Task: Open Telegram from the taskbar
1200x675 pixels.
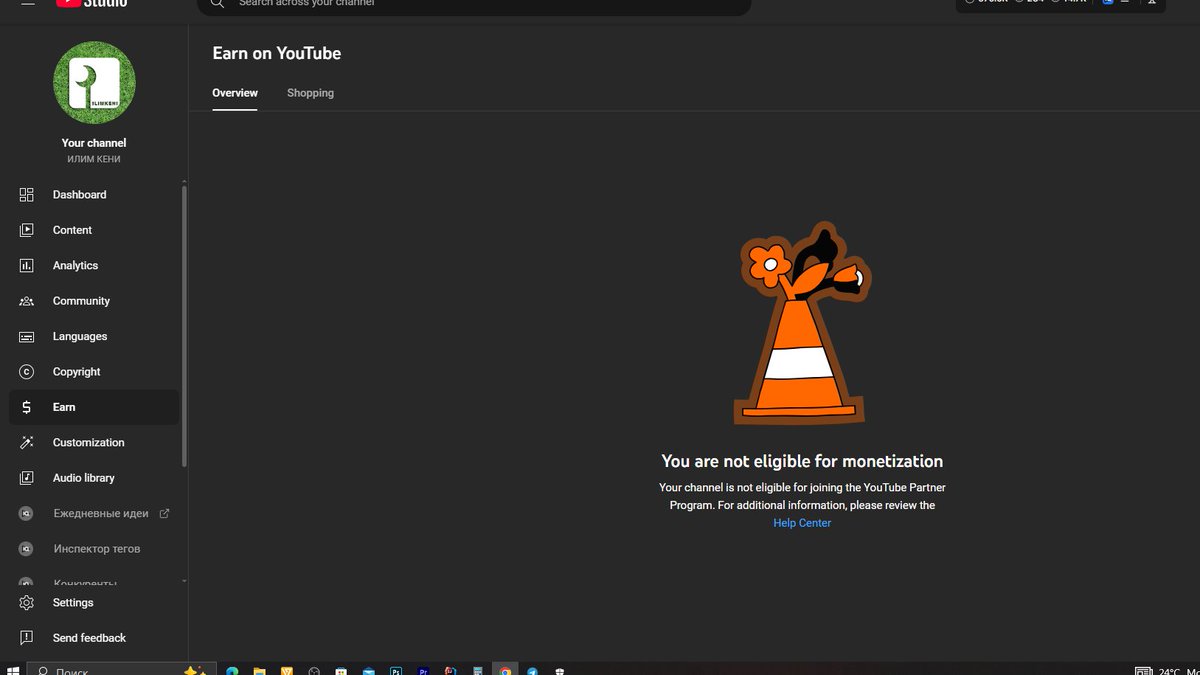Action: tap(533, 671)
